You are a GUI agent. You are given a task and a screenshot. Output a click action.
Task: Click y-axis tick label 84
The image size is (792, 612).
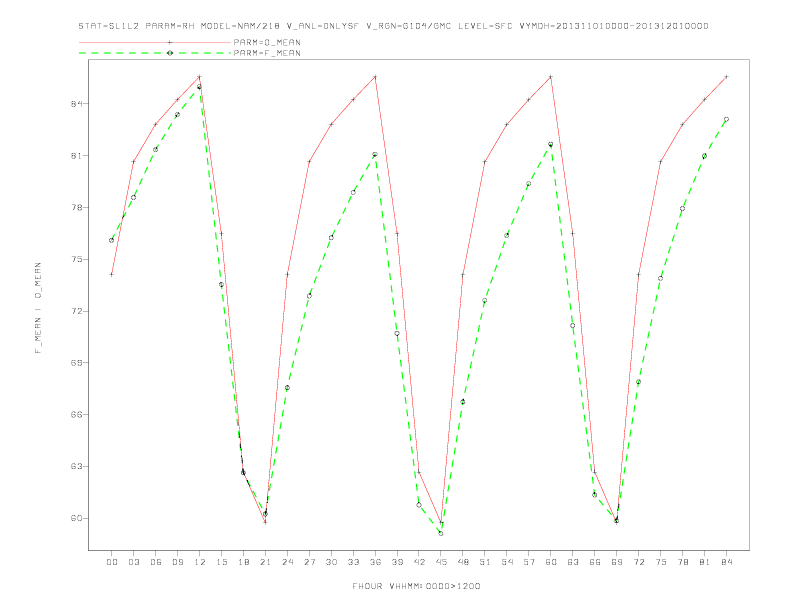pos(76,104)
